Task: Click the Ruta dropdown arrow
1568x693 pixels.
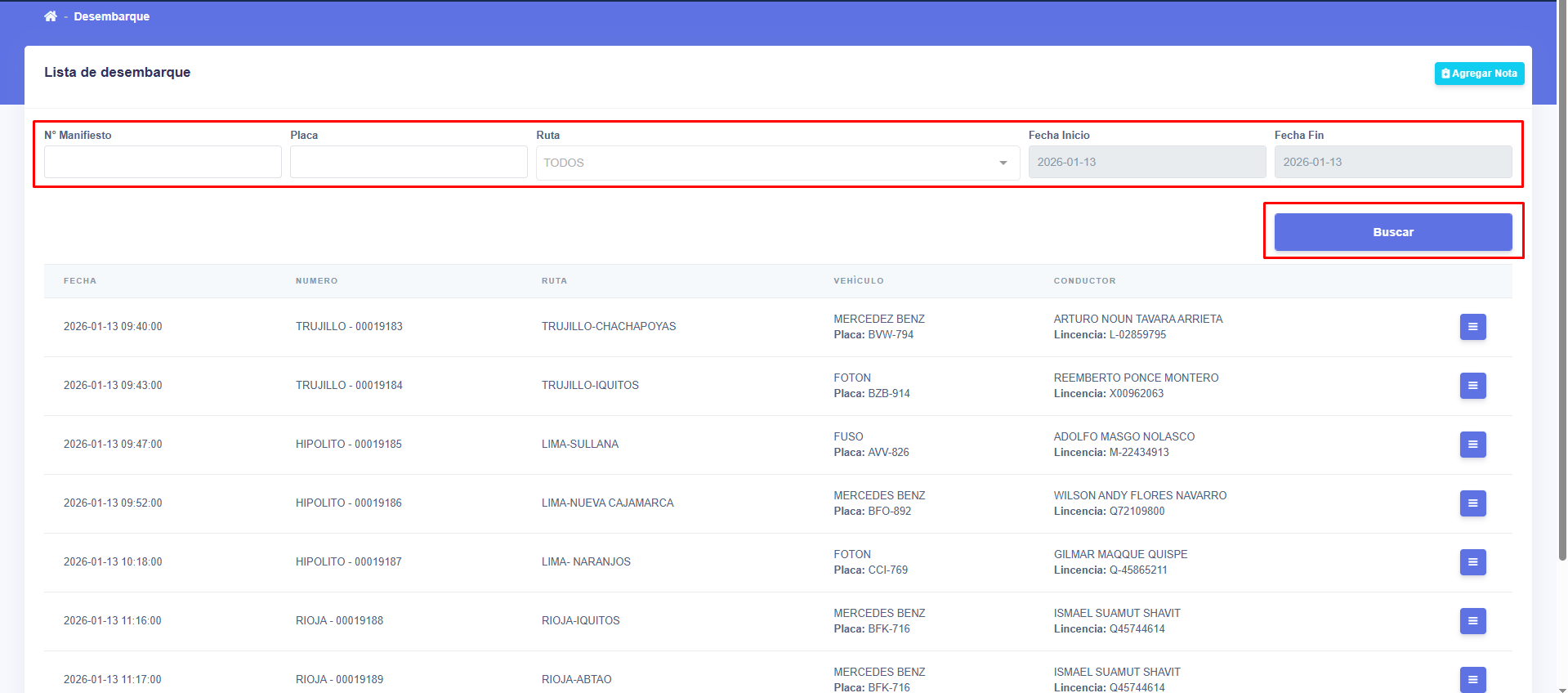Action: (1003, 163)
